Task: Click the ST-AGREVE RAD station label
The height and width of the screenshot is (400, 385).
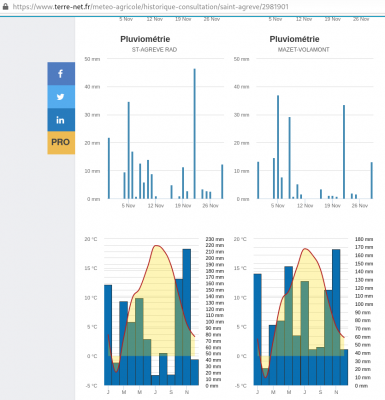Action: (154, 50)
